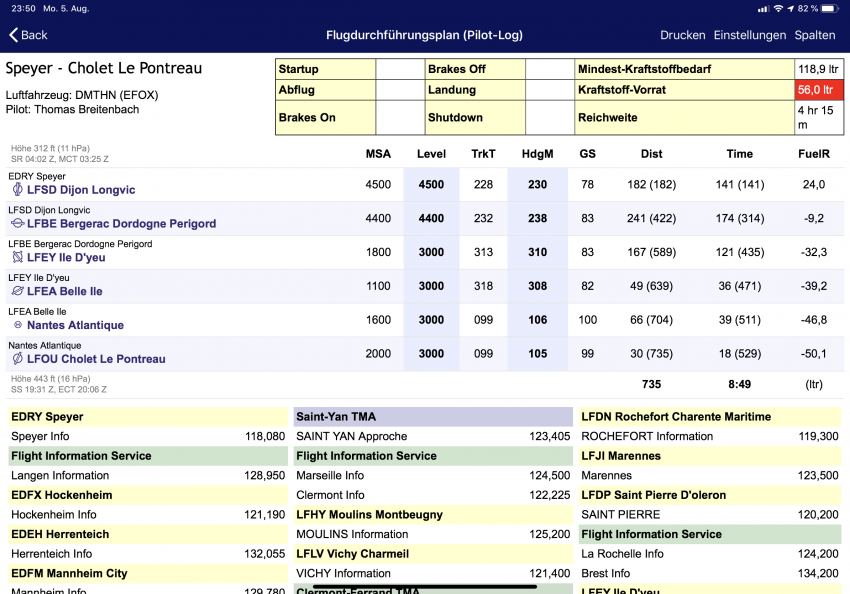Select the Herrenteich Info 132,055 row

coord(148,554)
